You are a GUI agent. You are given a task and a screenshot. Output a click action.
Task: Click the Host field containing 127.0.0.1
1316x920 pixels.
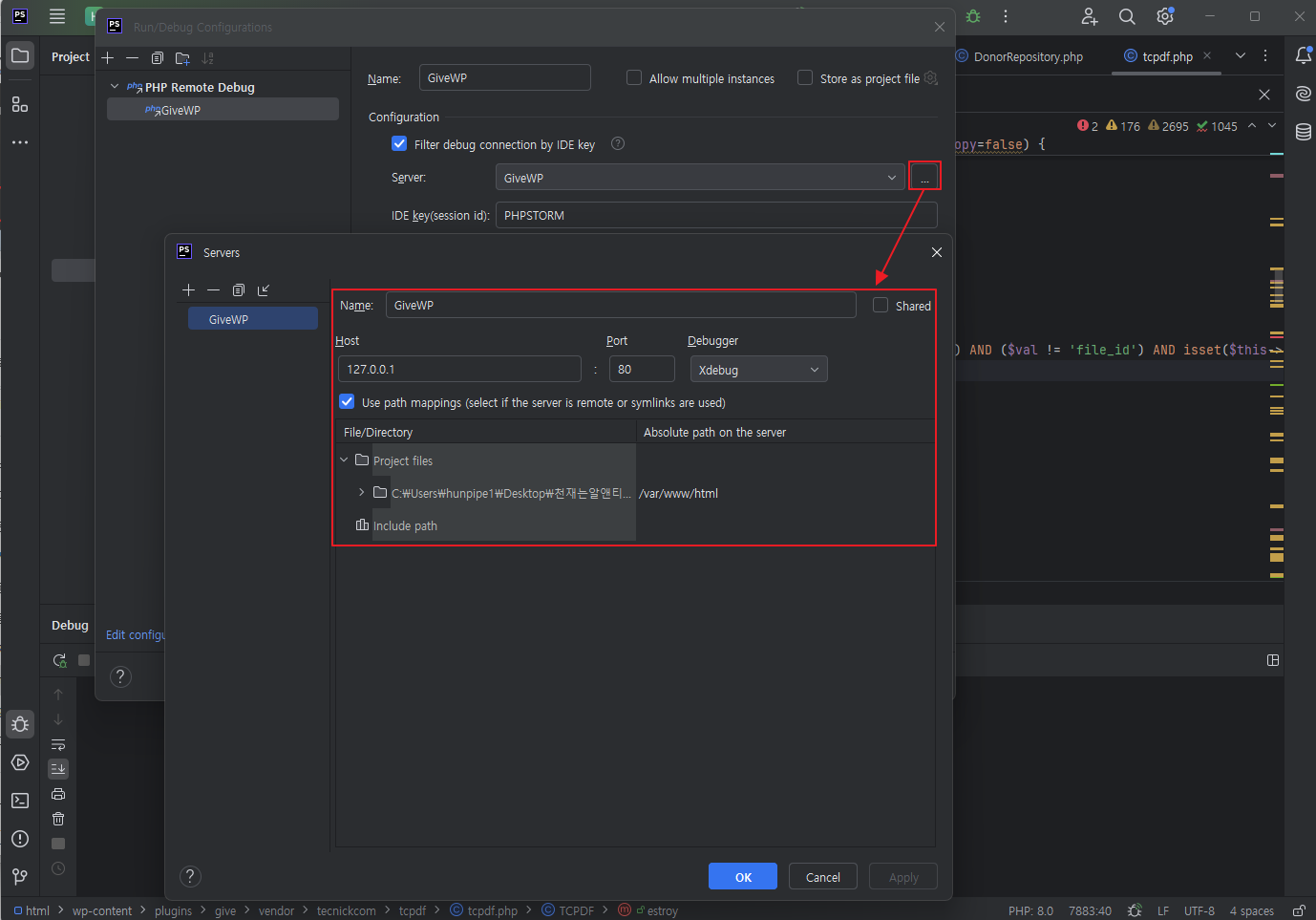click(459, 369)
